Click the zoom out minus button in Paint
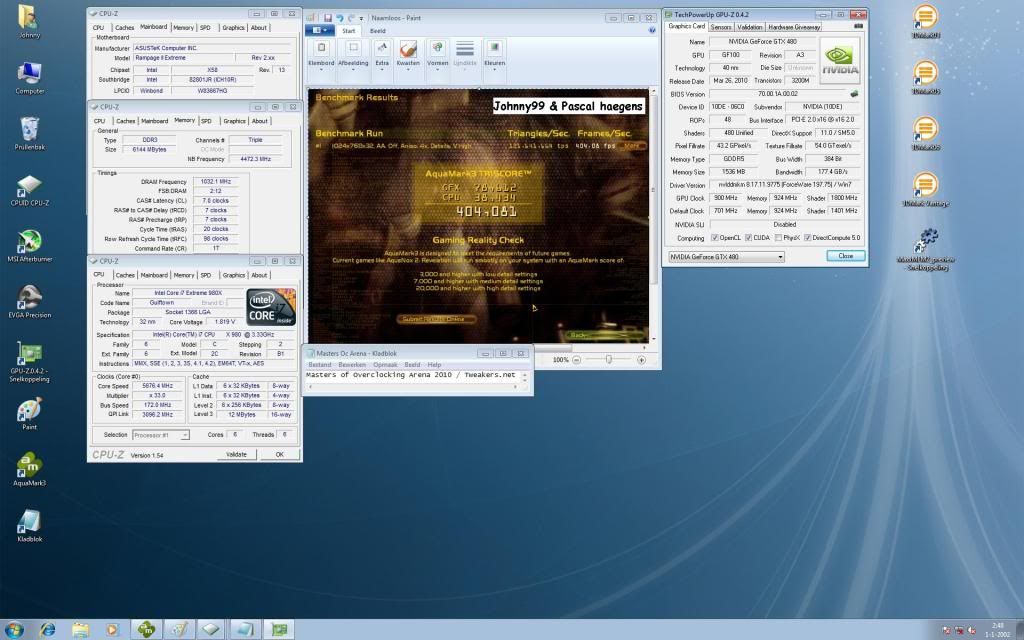Viewport: 1024px width, 640px height. pos(577,360)
